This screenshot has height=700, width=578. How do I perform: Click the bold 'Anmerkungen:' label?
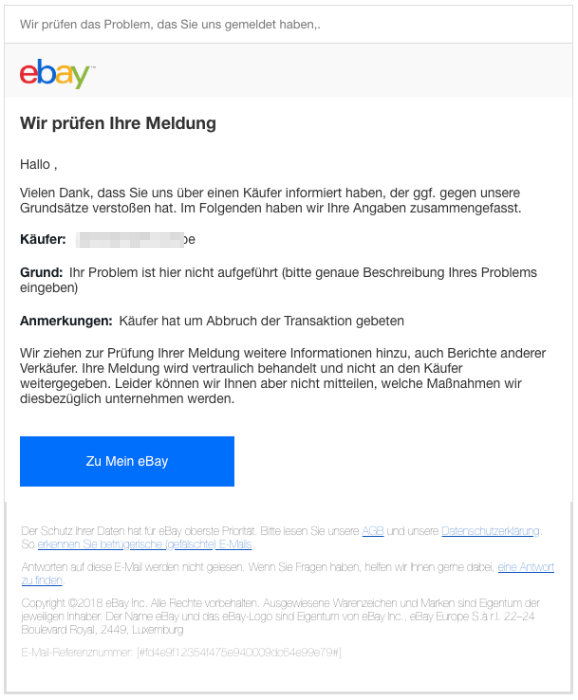click(66, 321)
